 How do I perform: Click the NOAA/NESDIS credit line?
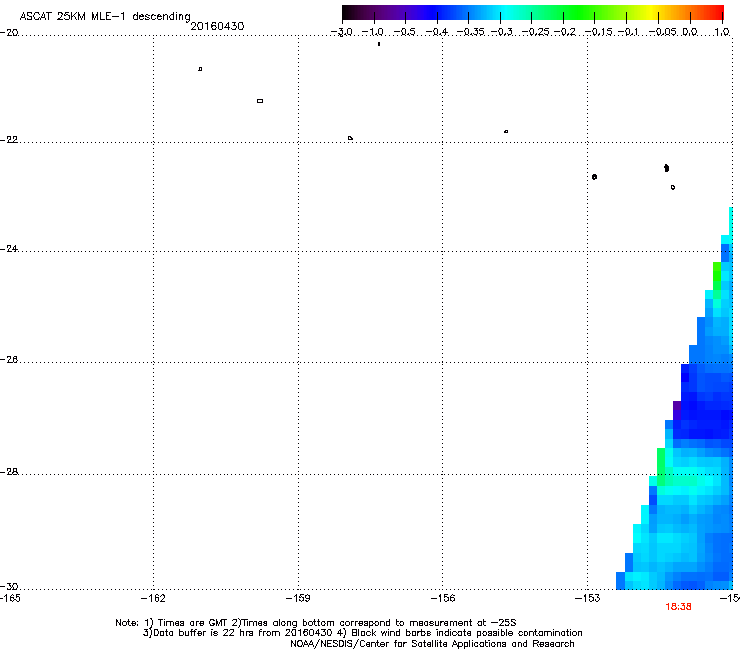[x=432, y=644]
